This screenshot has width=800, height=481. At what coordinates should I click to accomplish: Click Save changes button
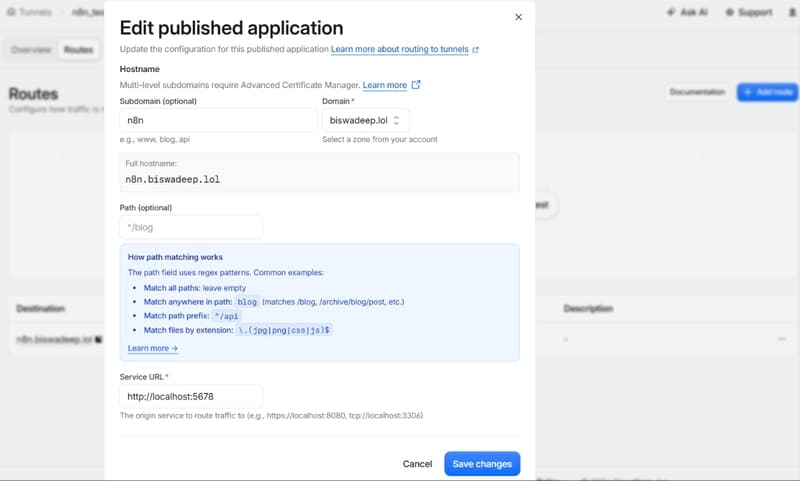click(482, 464)
